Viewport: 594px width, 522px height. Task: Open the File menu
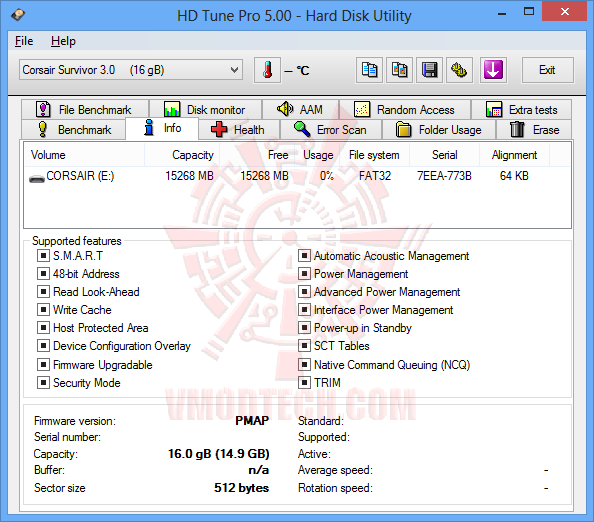pos(24,41)
